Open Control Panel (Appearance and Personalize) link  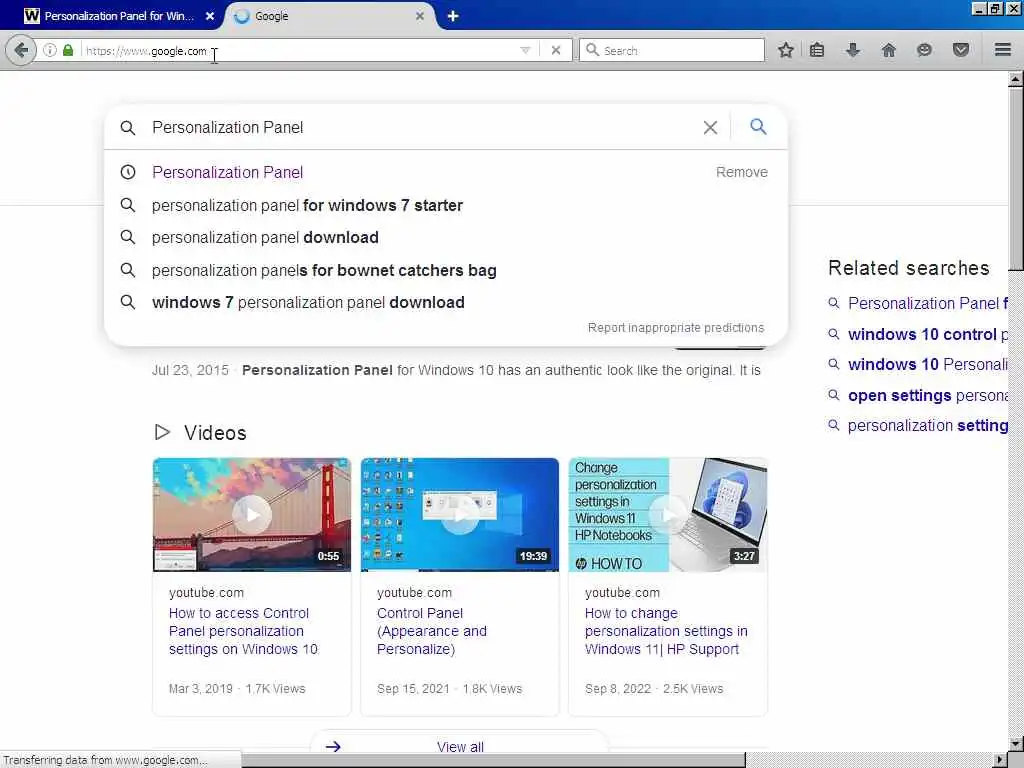click(x=432, y=631)
